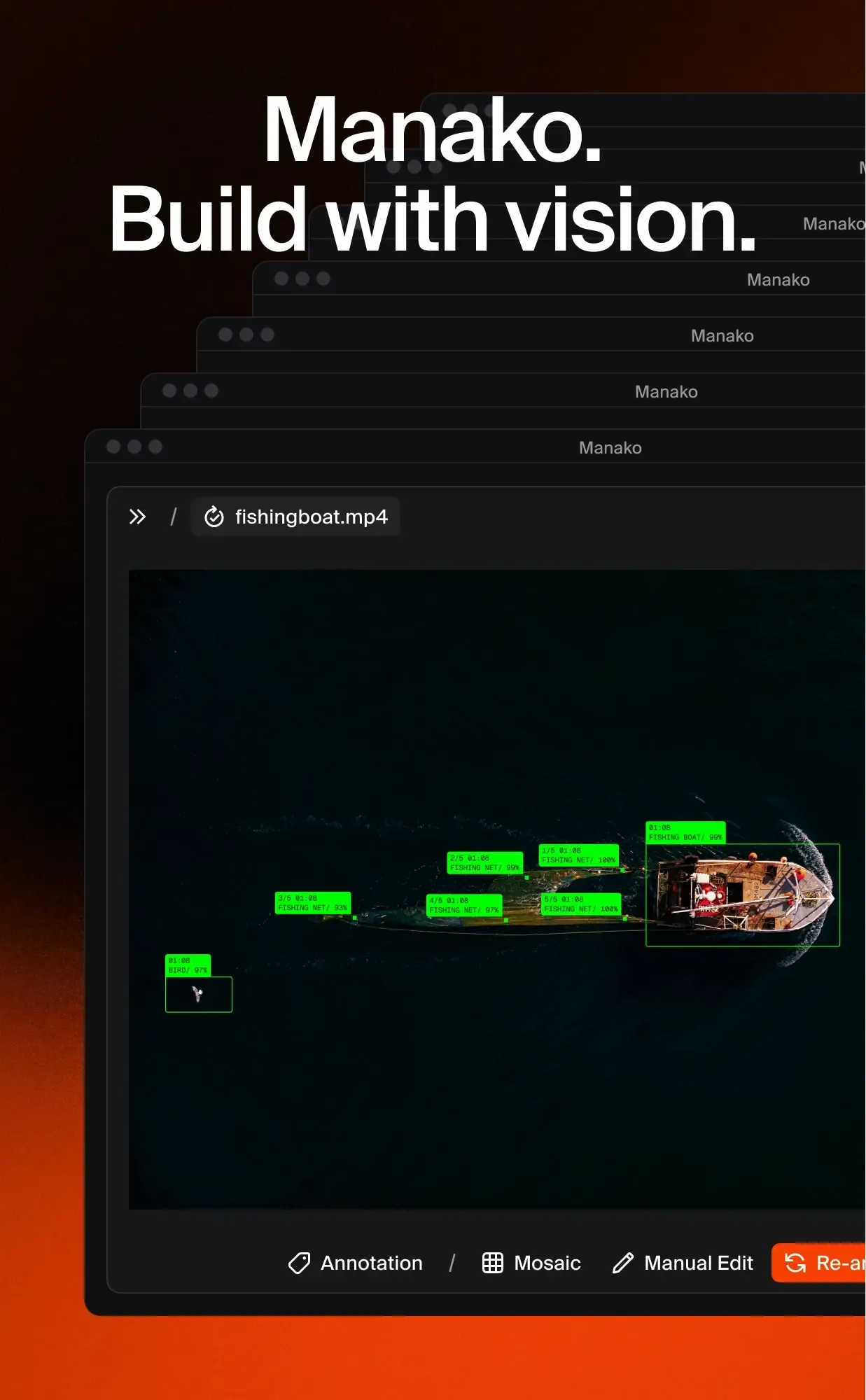Expand the sidebar with the double-chevron icon
The width and height of the screenshot is (866, 1400).
(x=137, y=517)
